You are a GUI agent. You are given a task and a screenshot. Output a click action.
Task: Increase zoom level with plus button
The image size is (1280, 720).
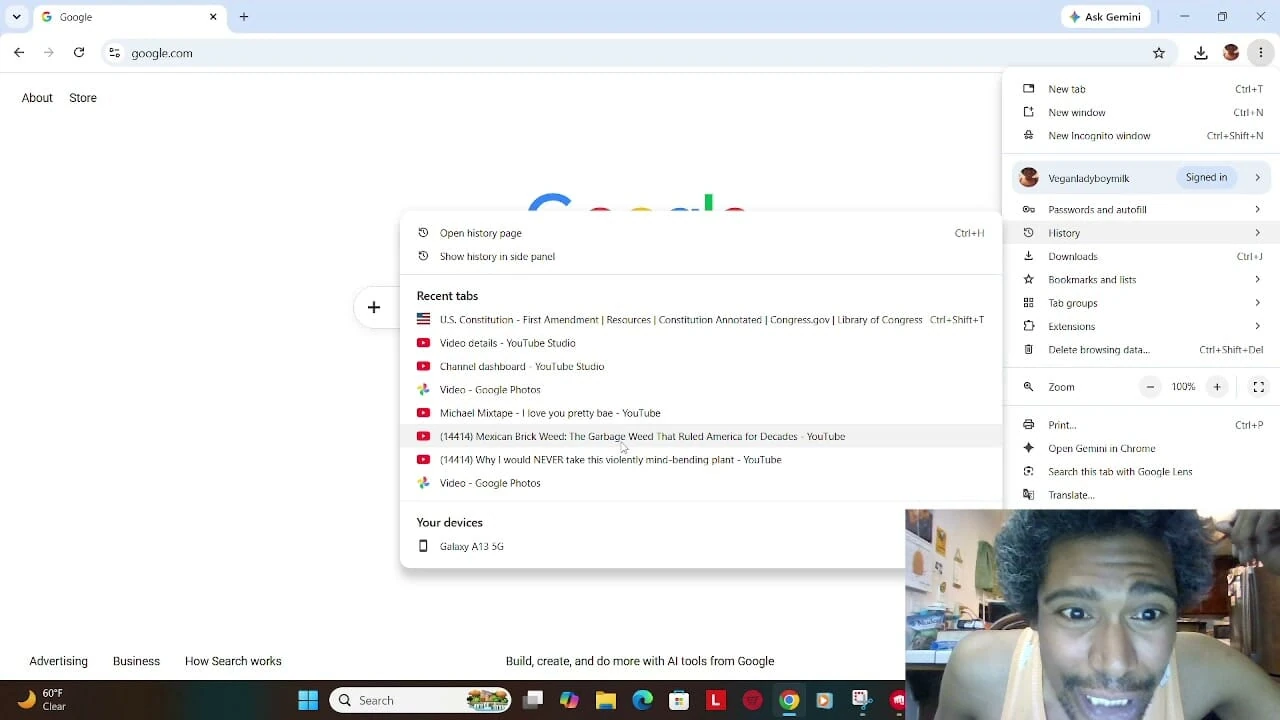point(1217,387)
